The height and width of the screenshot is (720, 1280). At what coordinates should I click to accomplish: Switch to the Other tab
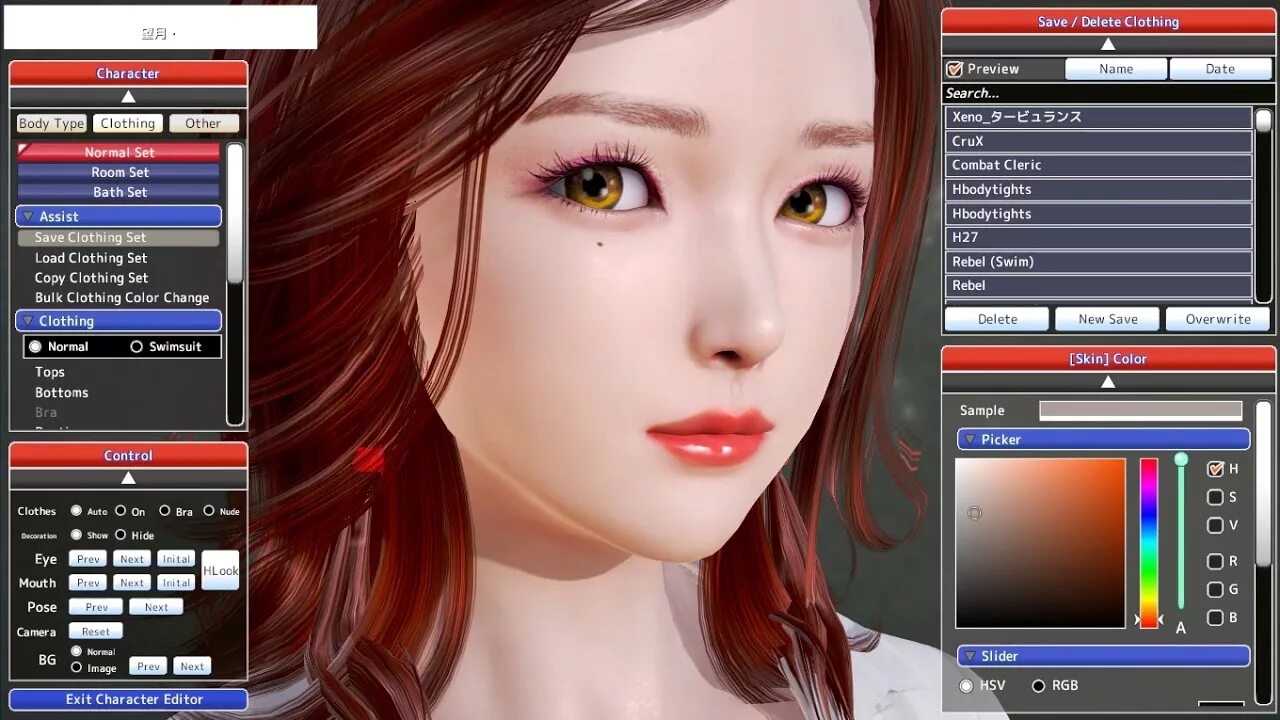coord(203,124)
